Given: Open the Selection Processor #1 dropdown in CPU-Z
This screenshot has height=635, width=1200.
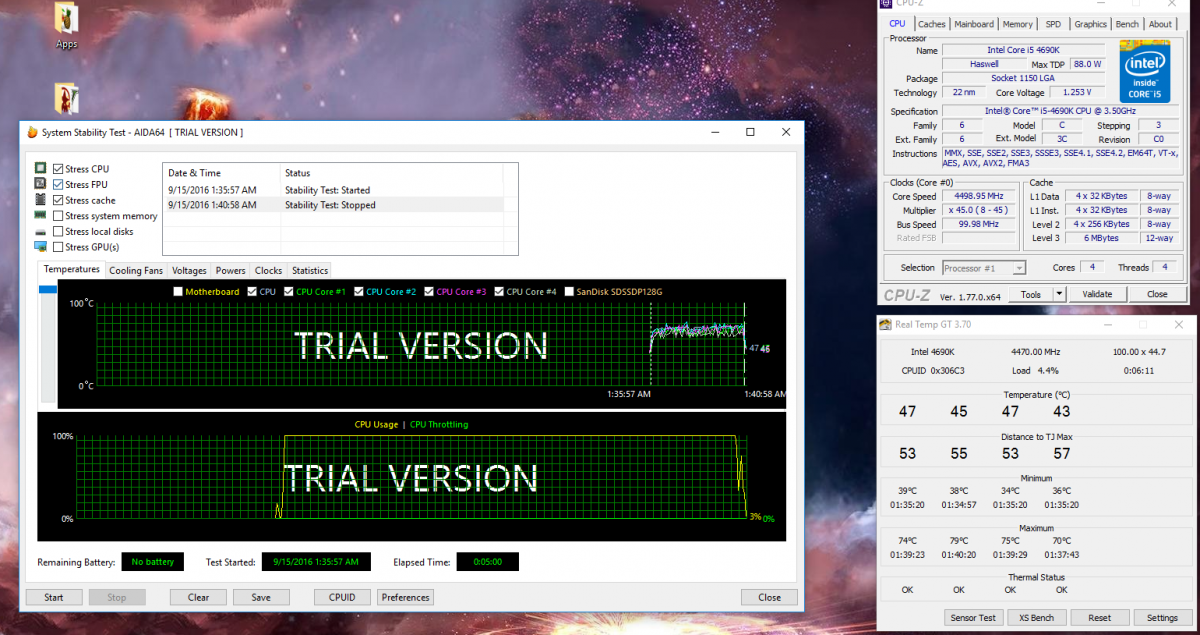Looking at the screenshot, I should (984, 268).
